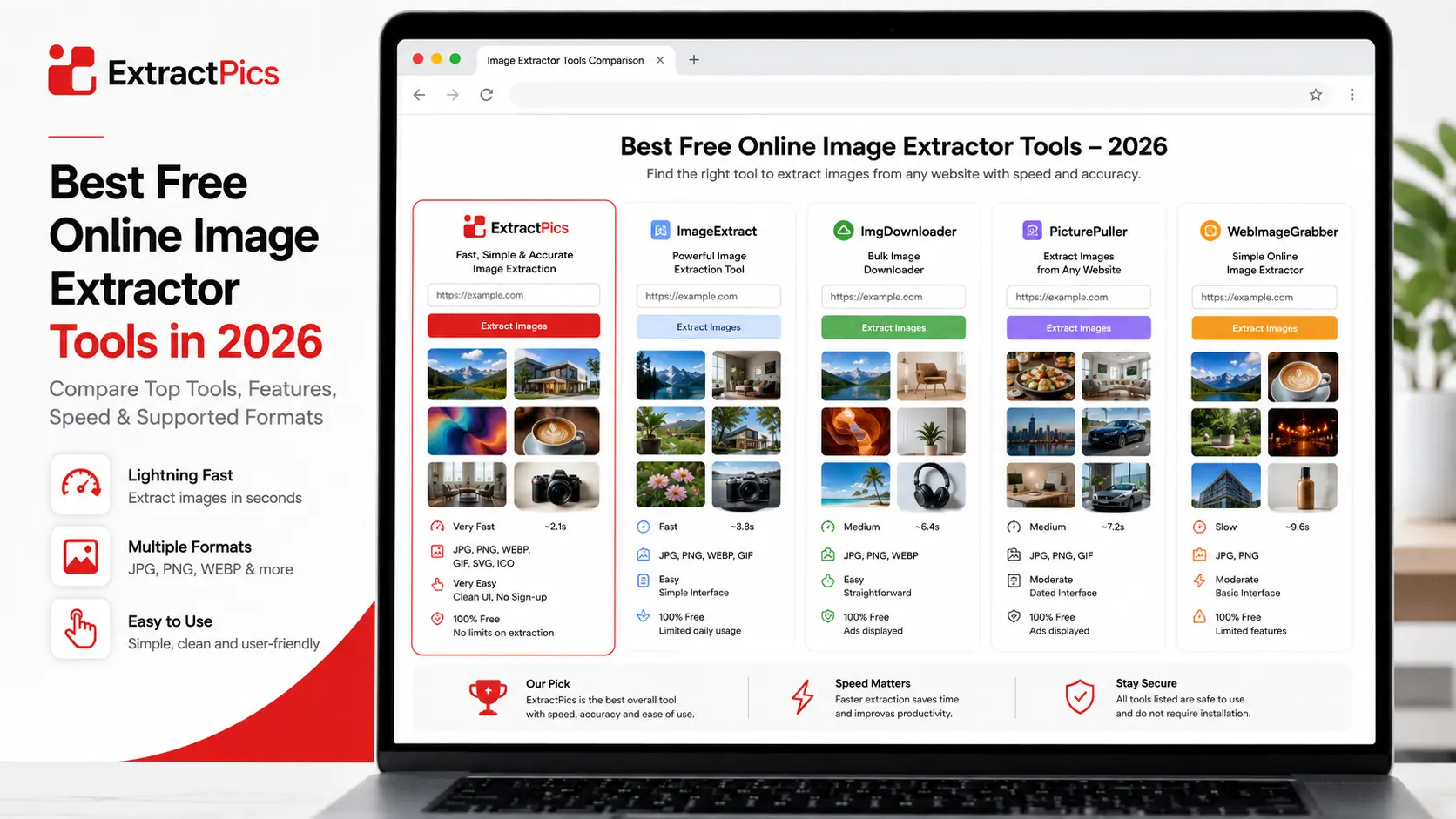
Task: Click the "No limits on extraction" text
Action: click(x=503, y=633)
